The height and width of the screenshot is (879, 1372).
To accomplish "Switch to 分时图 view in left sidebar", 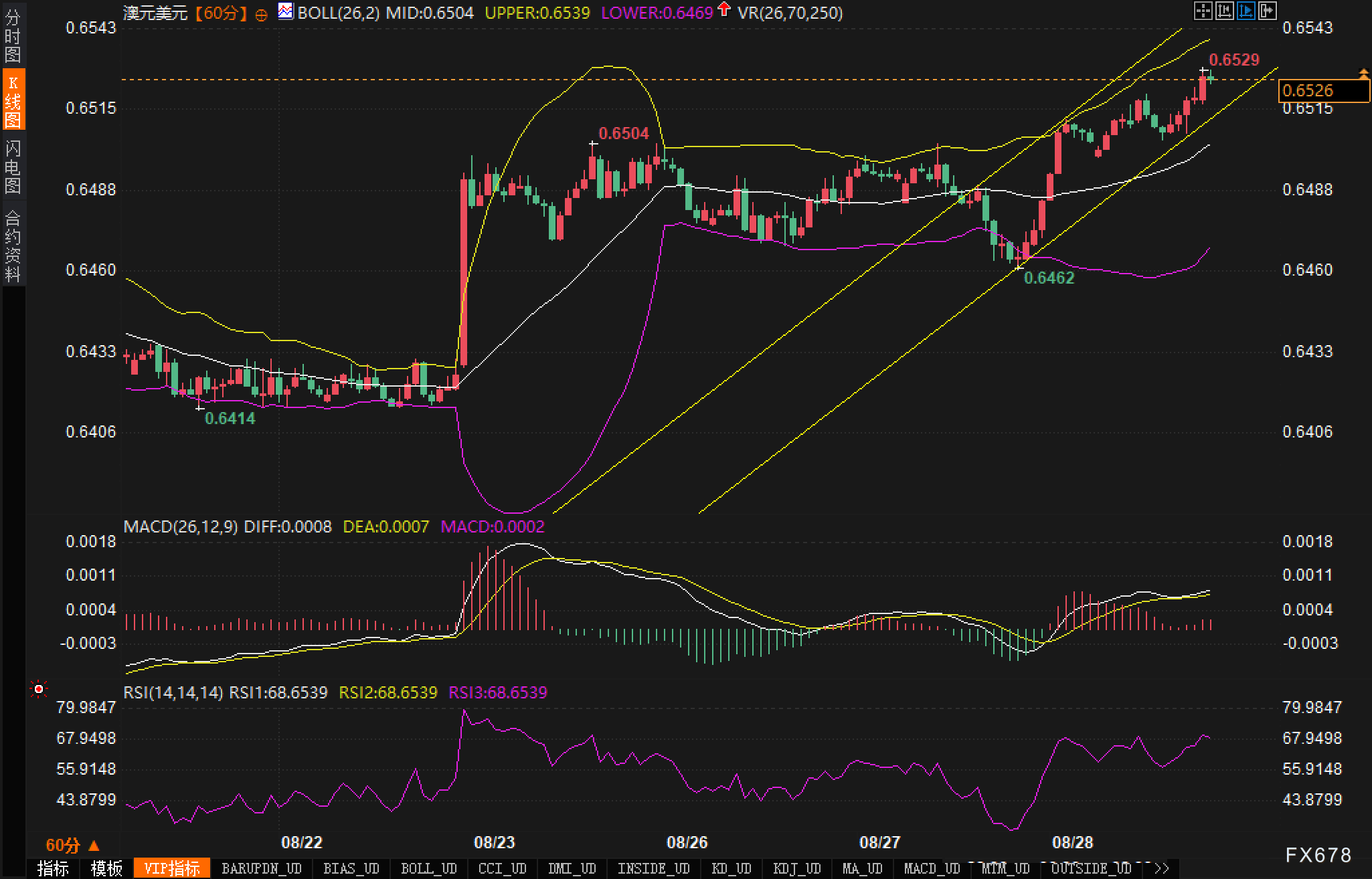I will (13, 36).
